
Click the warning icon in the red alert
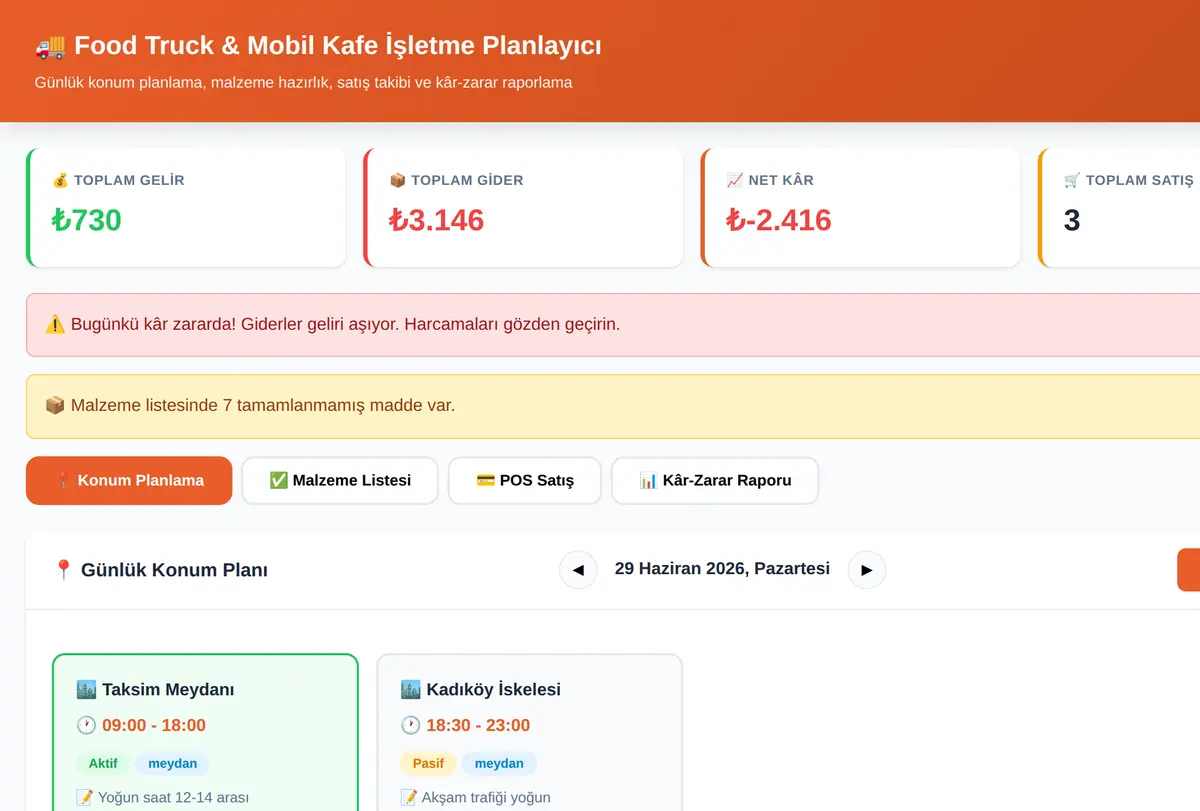[55, 325]
